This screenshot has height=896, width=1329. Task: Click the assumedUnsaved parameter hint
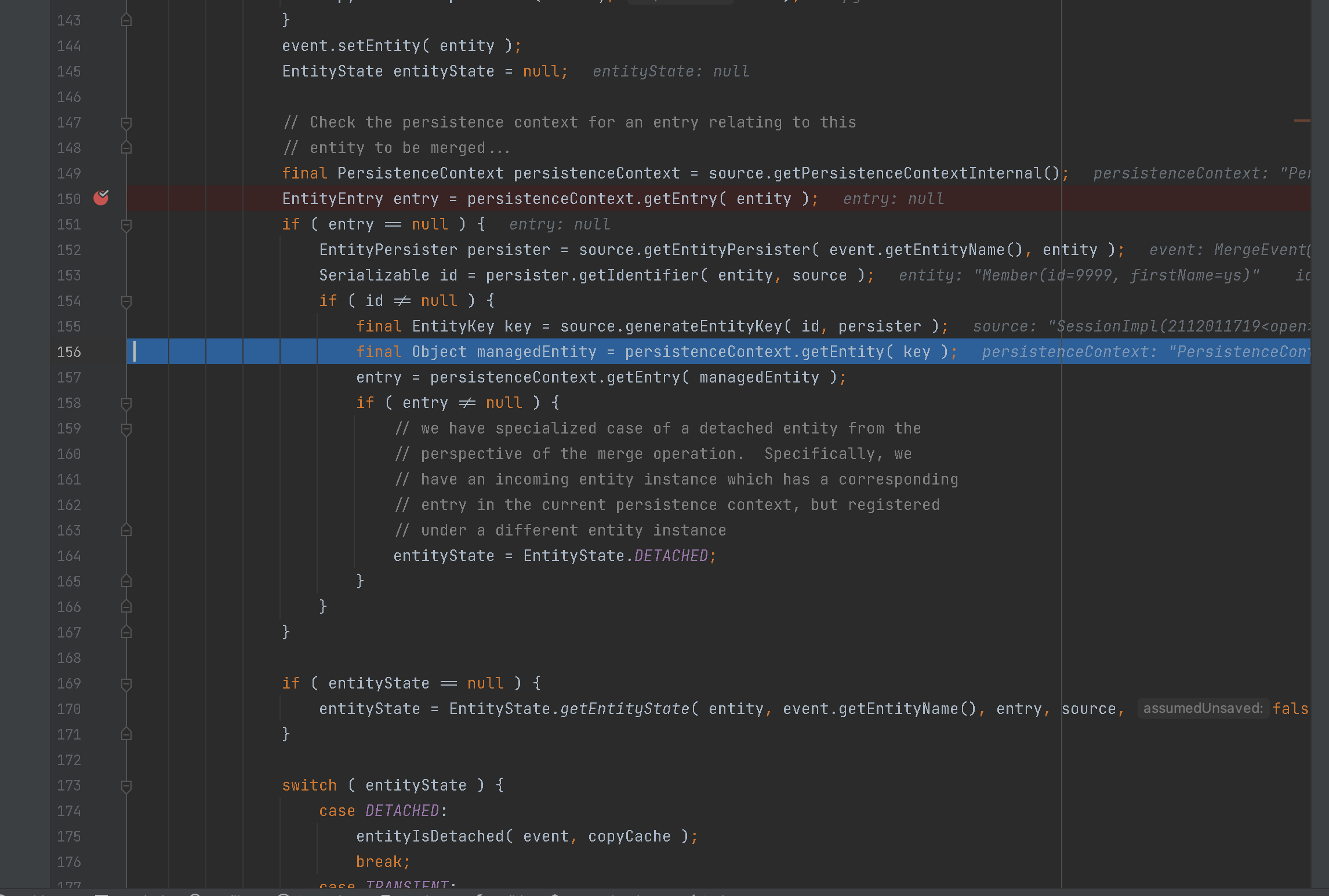[x=1203, y=708]
